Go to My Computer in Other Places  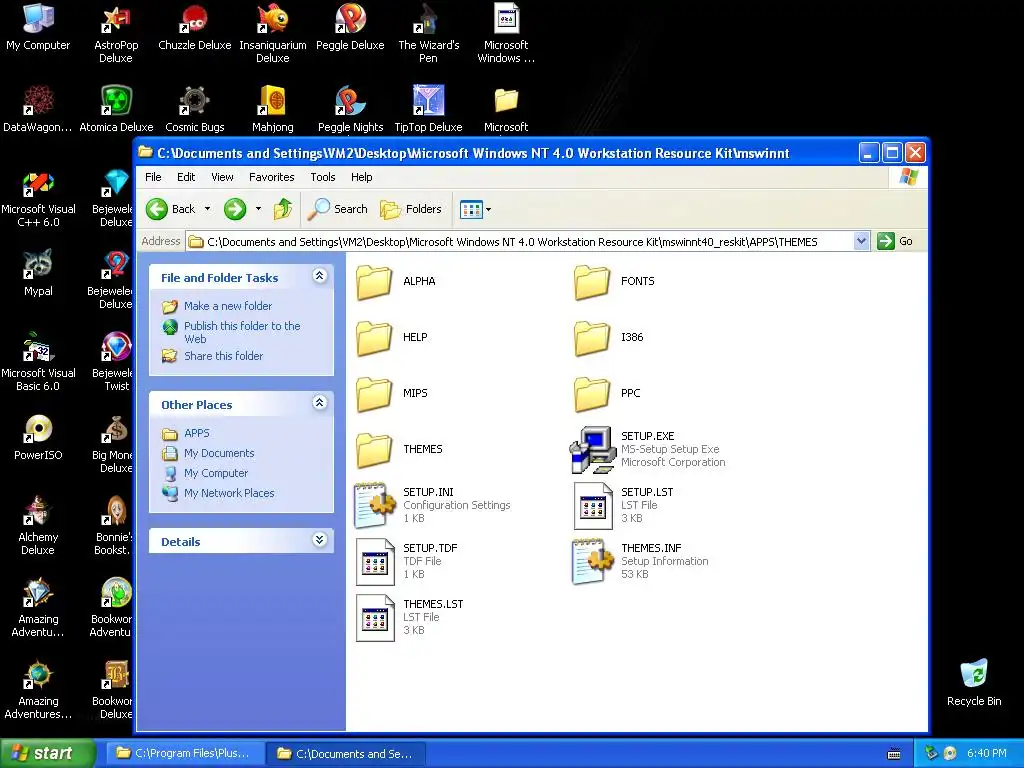tap(216, 473)
